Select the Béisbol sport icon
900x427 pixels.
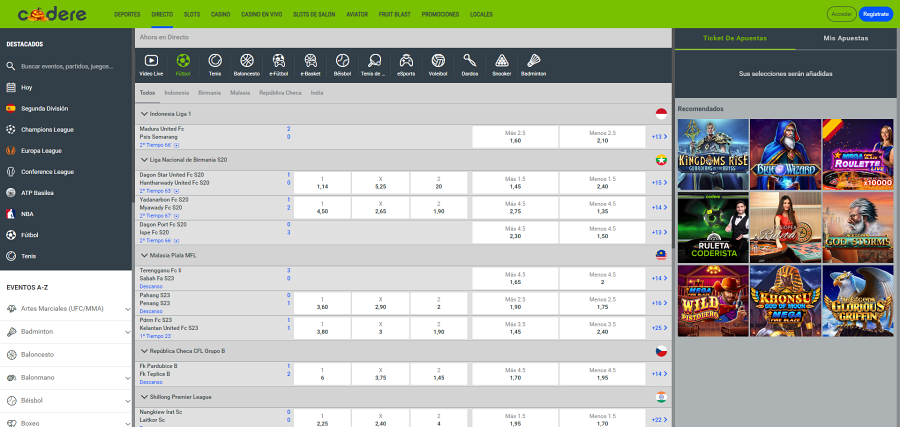[x=342, y=65]
